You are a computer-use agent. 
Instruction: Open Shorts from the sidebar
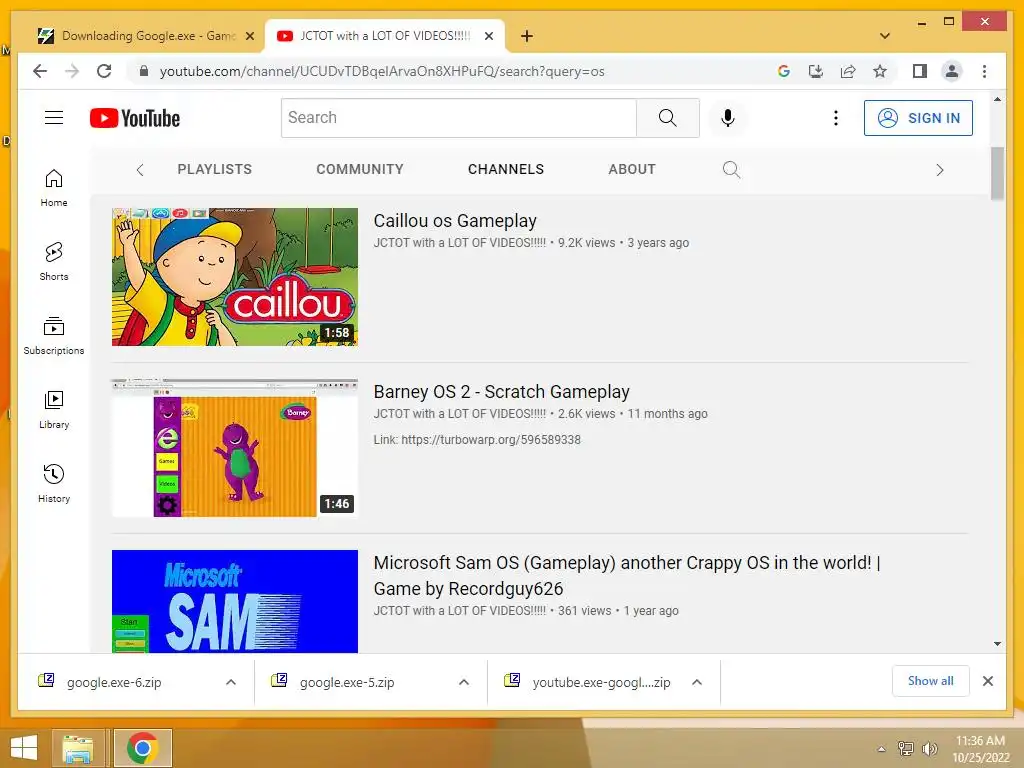click(54, 261)
